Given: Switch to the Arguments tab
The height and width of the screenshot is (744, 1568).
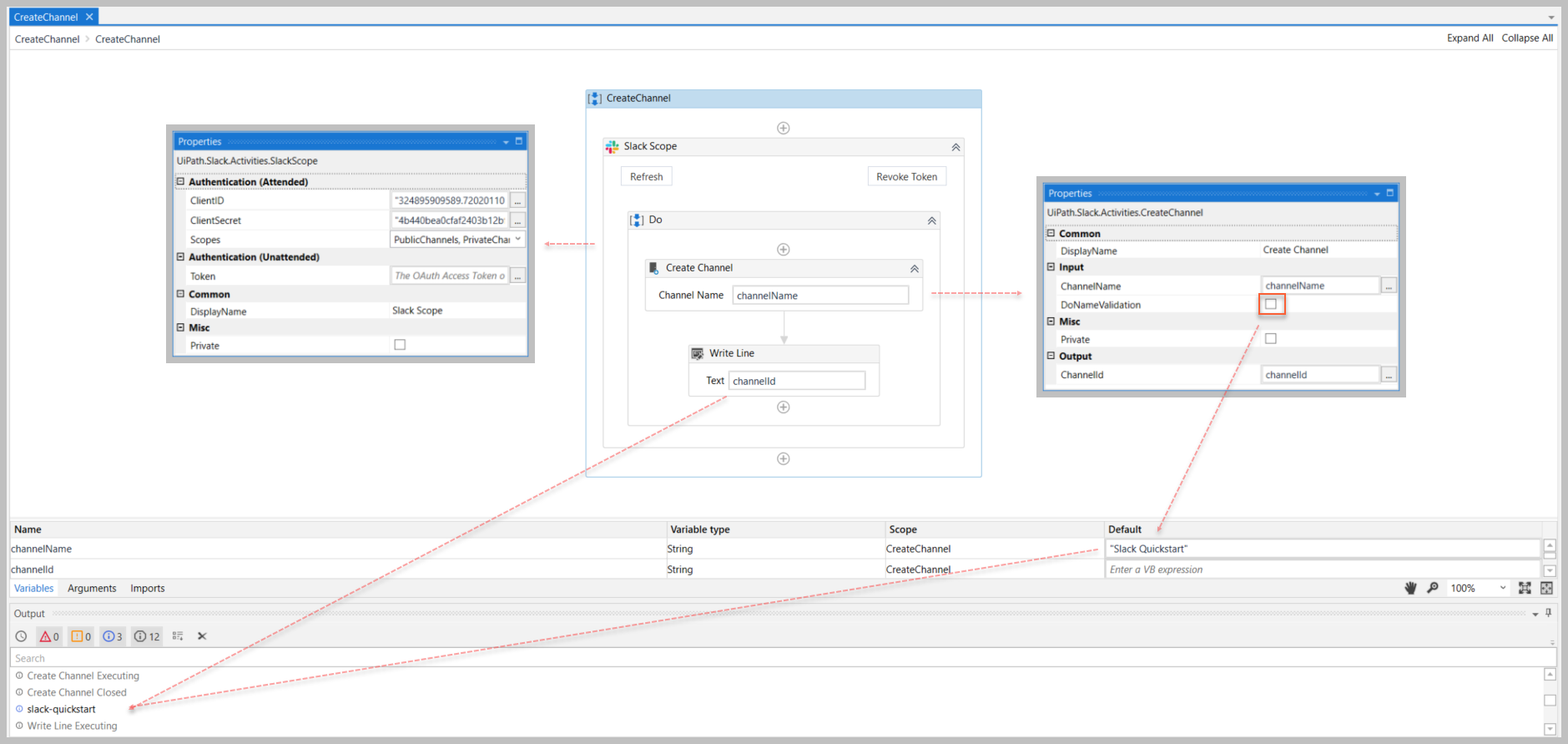Looking at the screenshot, I should [x=92, y=588].
